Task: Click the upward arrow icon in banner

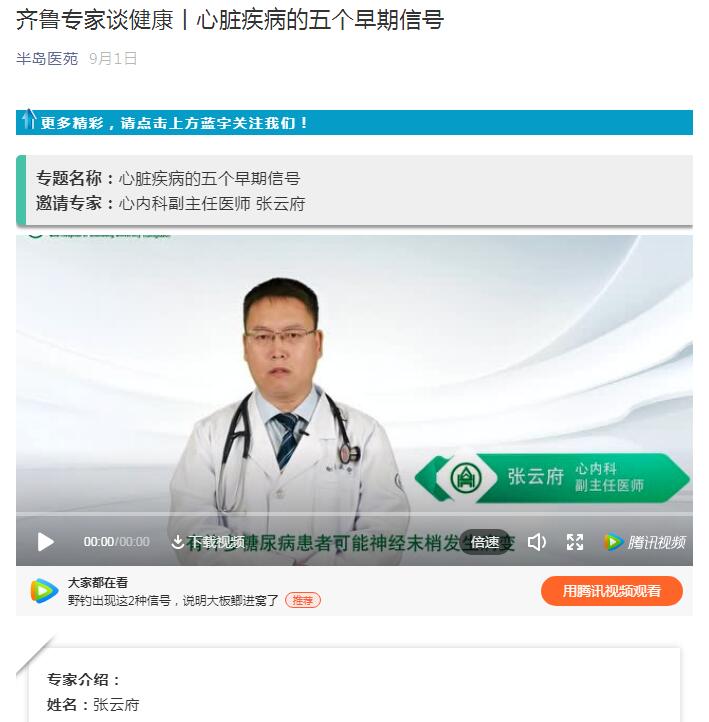Action: point(29,119)
